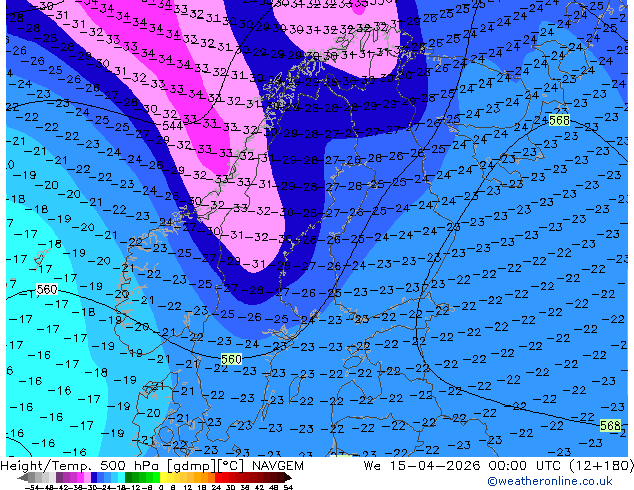Screen dimensions: 634x490
Task: Click the white-background 560 contour label
Action: coord(47,289)
